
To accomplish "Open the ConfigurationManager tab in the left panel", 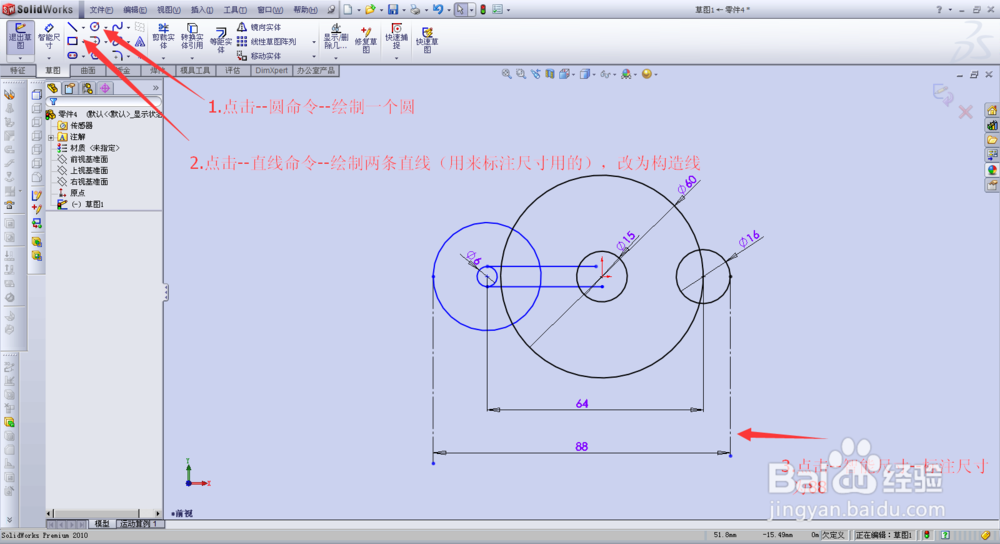I will (87, 88).
